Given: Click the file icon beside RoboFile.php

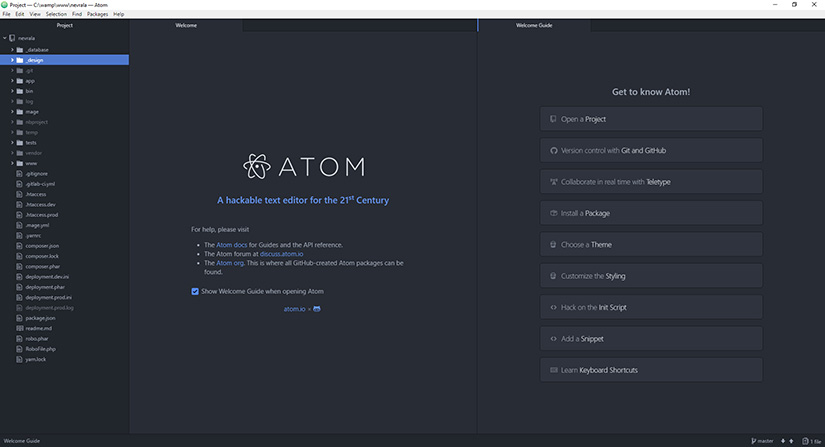Looking at the screenshot, I should click(x=19, y=349).
